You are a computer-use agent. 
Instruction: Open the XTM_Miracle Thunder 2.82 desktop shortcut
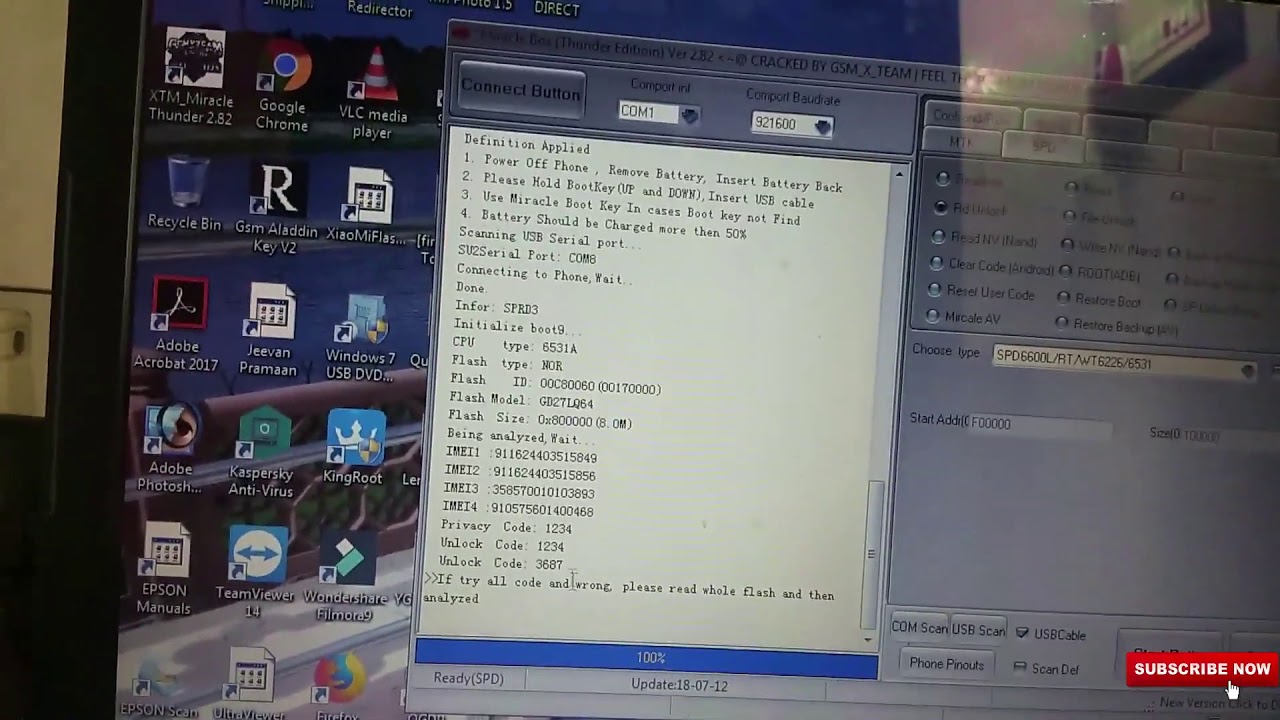click(192, 78)
